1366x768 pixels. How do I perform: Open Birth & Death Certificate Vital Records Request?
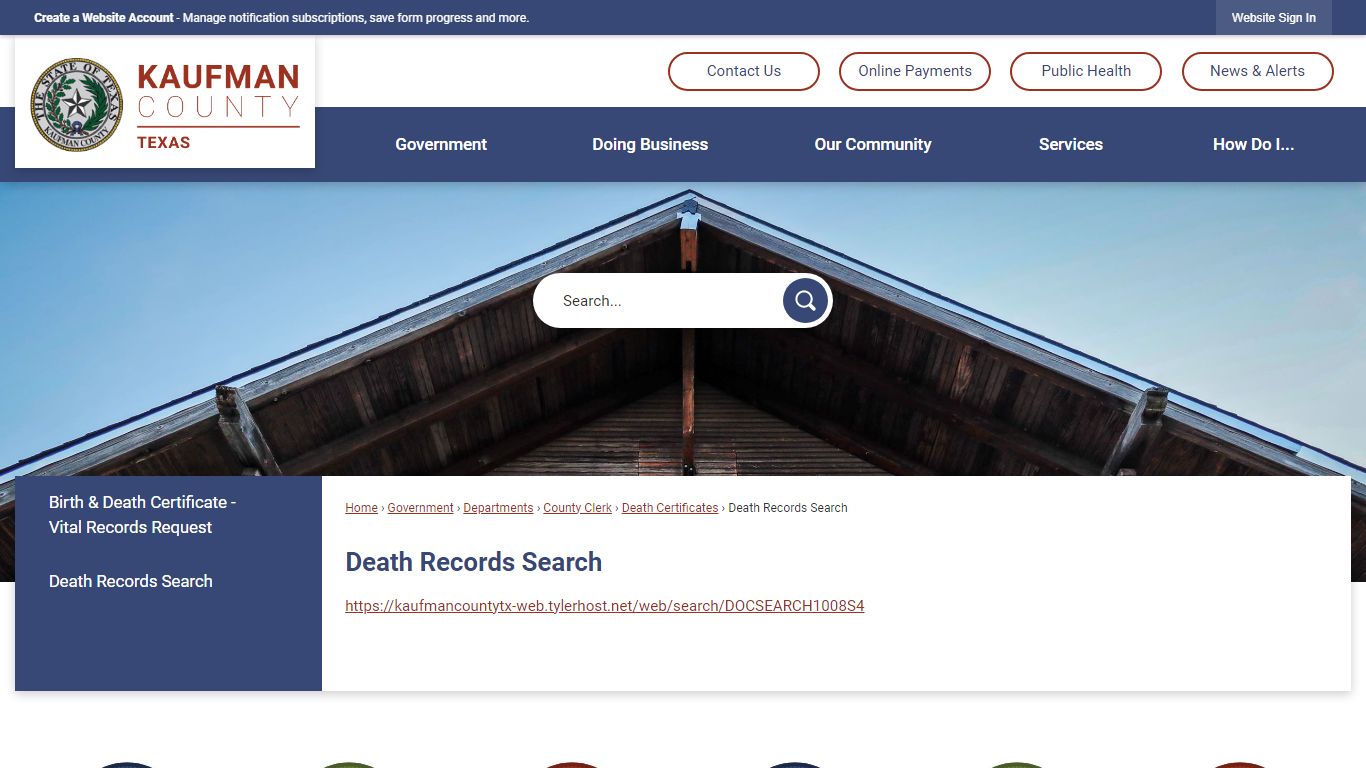click(143, 515)
